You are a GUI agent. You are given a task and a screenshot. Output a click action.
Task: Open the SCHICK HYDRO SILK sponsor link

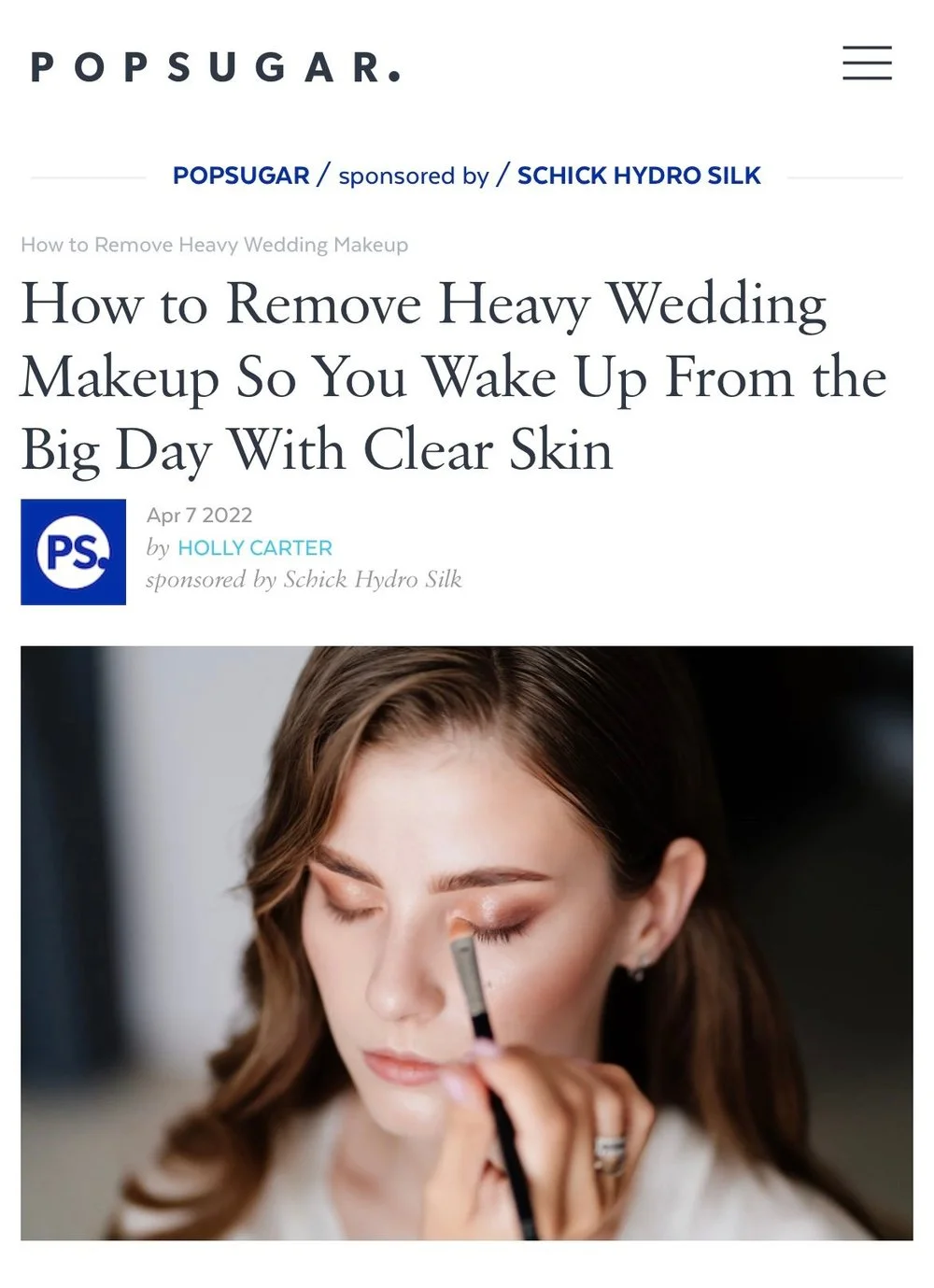click(639, 176)
